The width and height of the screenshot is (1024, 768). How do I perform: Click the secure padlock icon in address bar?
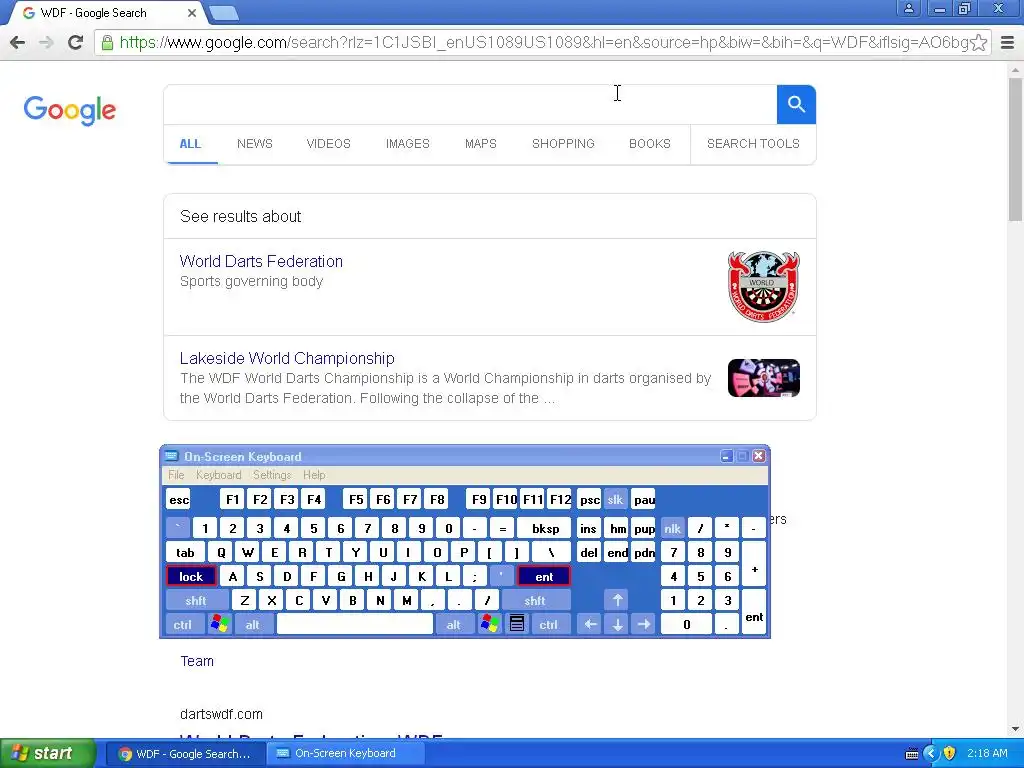(x=107, y=43)
